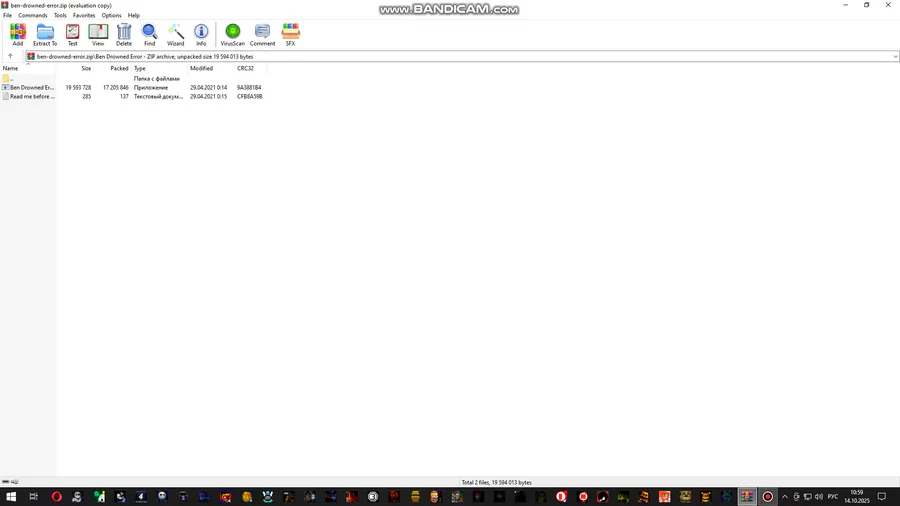Viewport: 900px width, 506px height.
Task: Launch the Wizard tool
Action: [175, 34]
